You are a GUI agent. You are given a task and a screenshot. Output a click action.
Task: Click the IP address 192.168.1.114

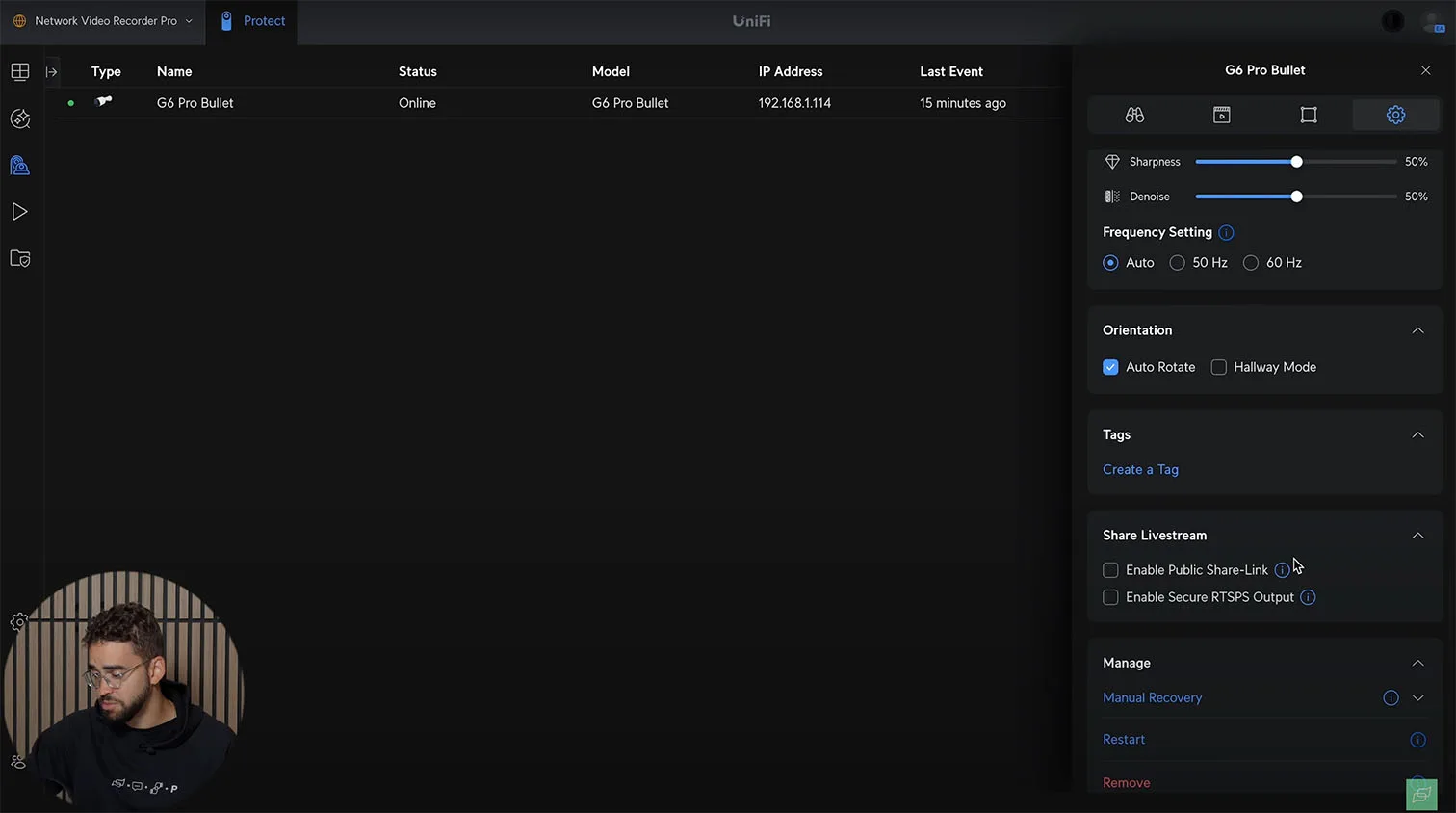[794, 103]
